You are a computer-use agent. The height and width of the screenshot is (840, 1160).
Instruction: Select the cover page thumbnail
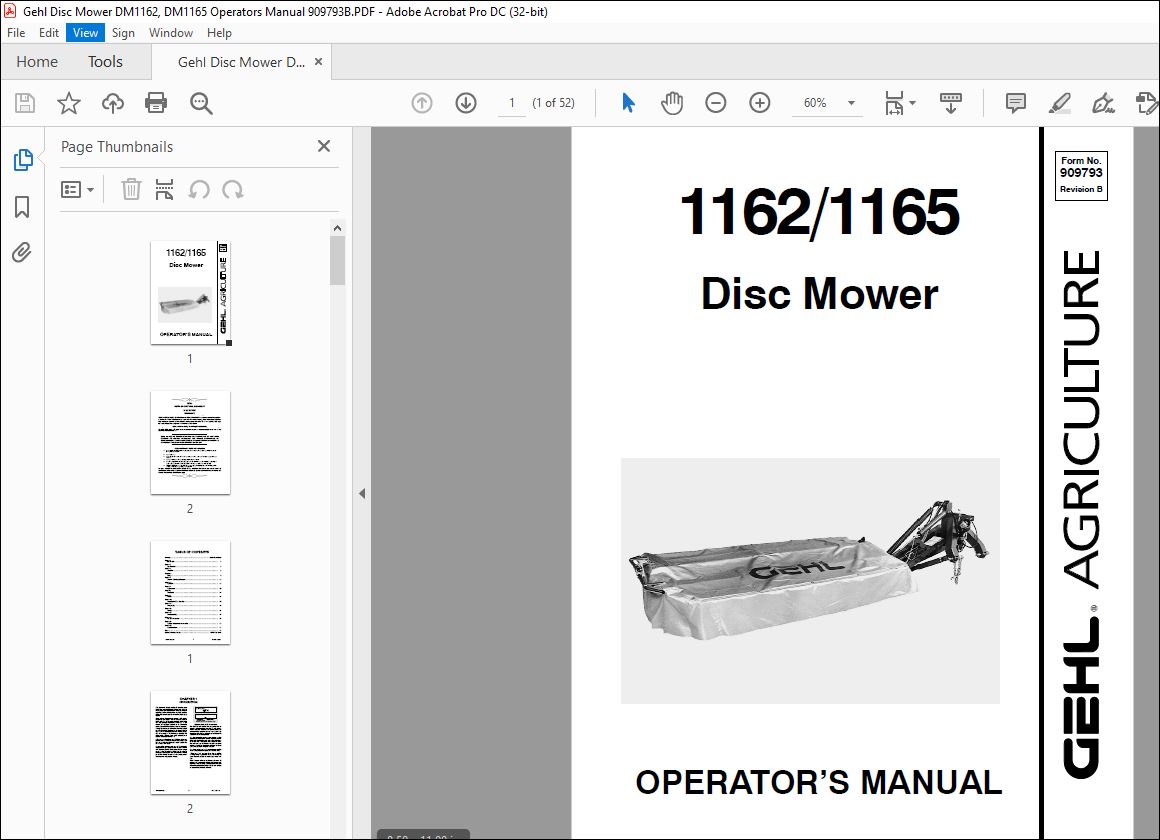(x=191, y=292)
